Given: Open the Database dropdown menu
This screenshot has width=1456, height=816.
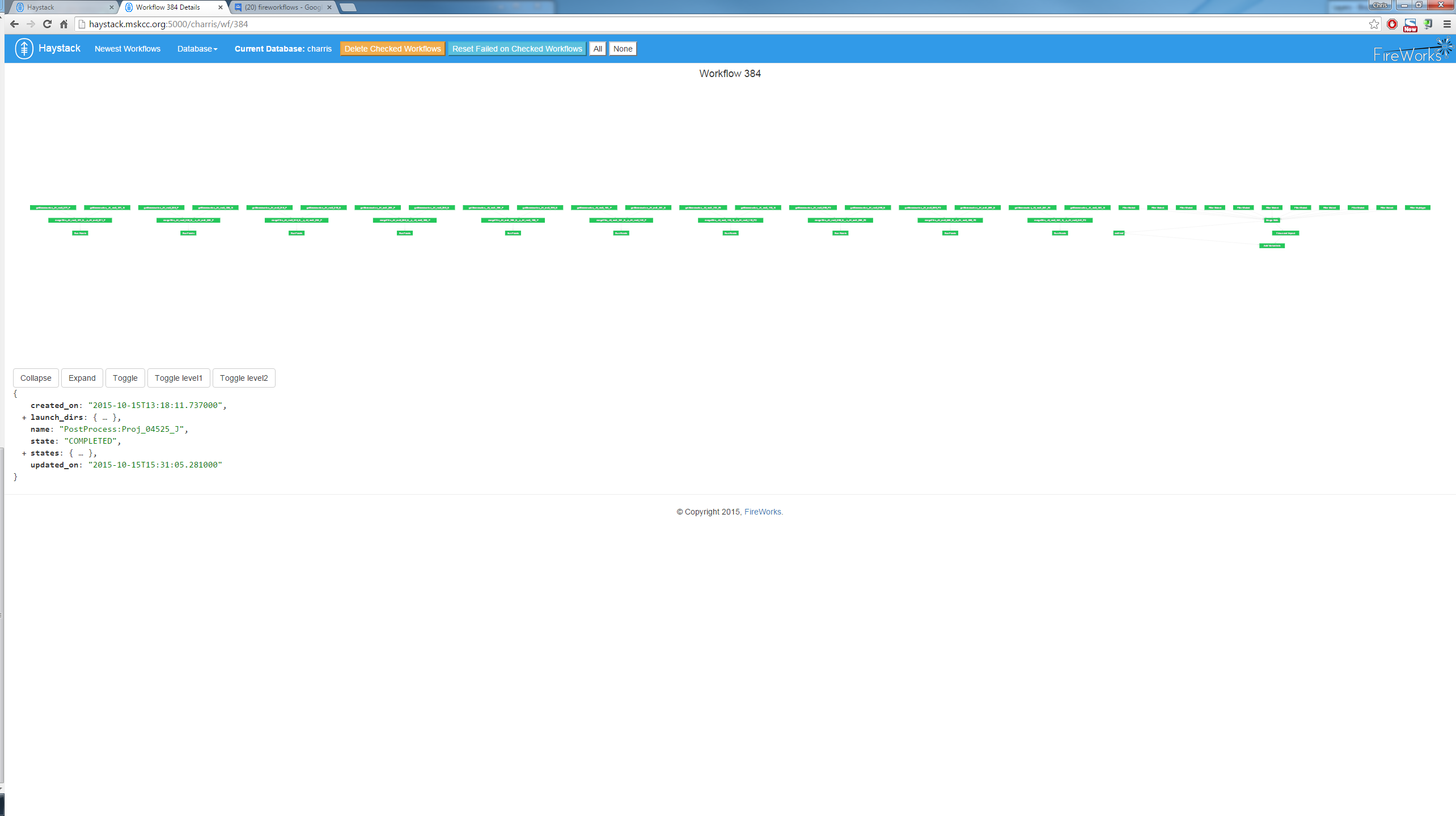Looking at the screenshot, I should coord(197,49).
